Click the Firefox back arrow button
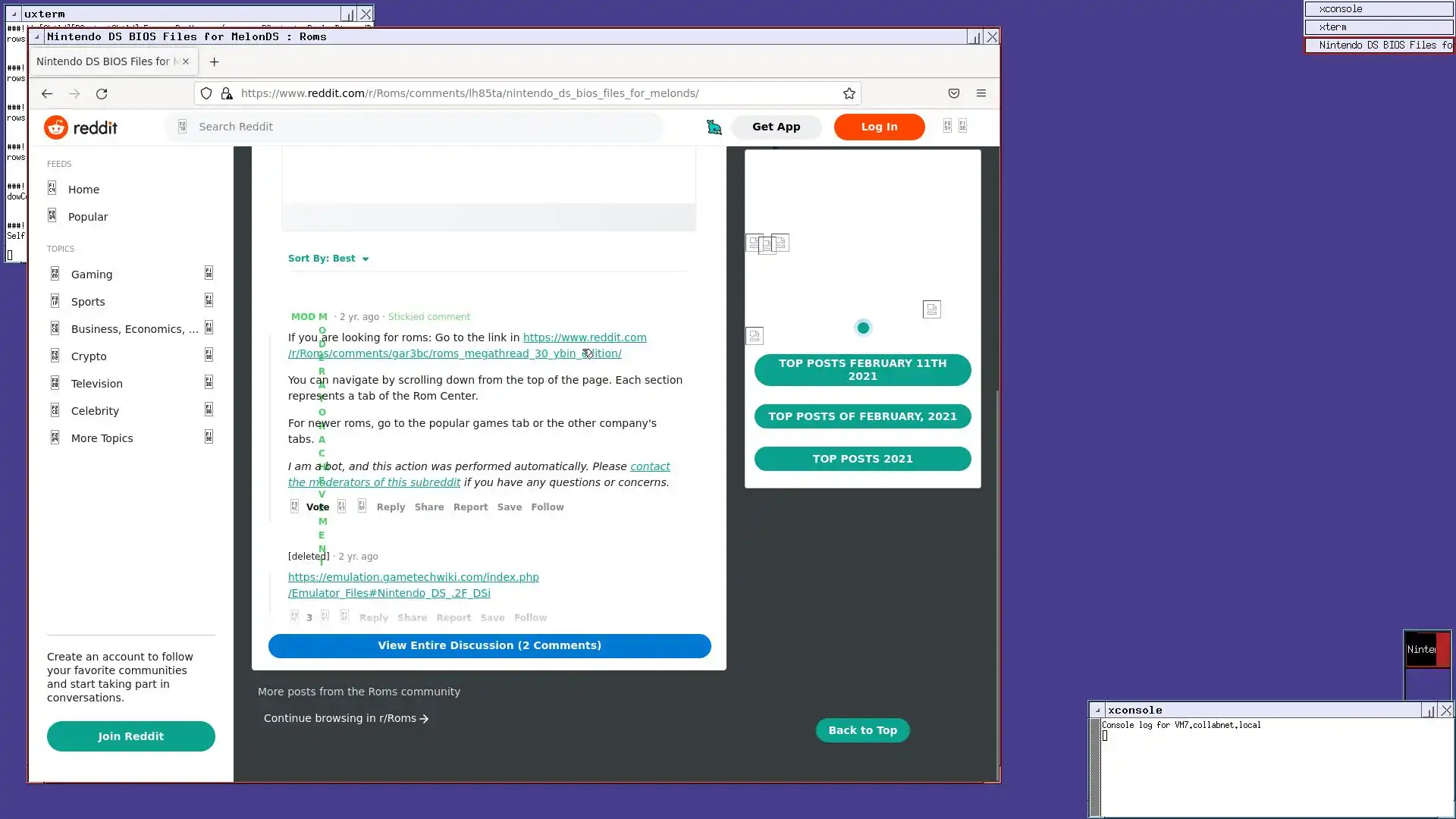Image resolution: width=1456 pixels, height=819 pixels. coord(47,93)
